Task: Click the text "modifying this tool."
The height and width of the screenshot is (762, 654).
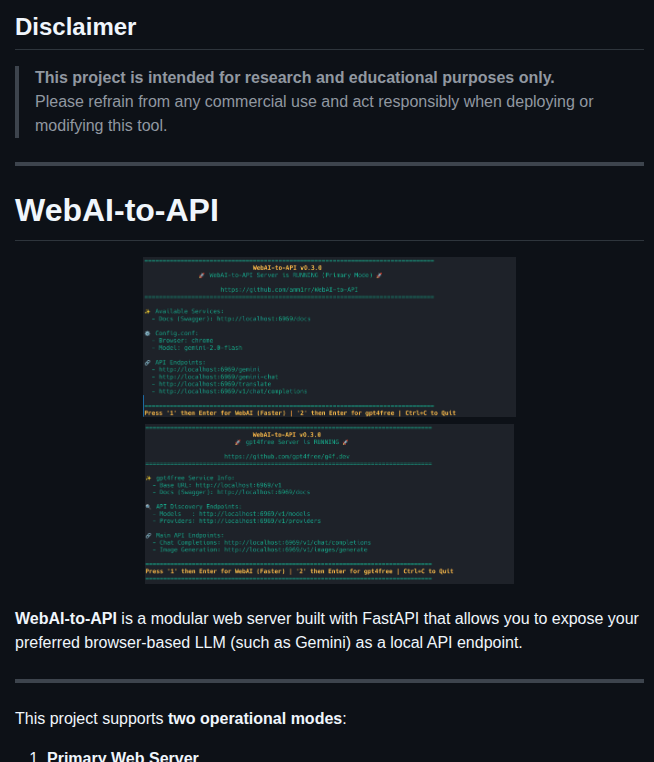Action: coord(101,125)
